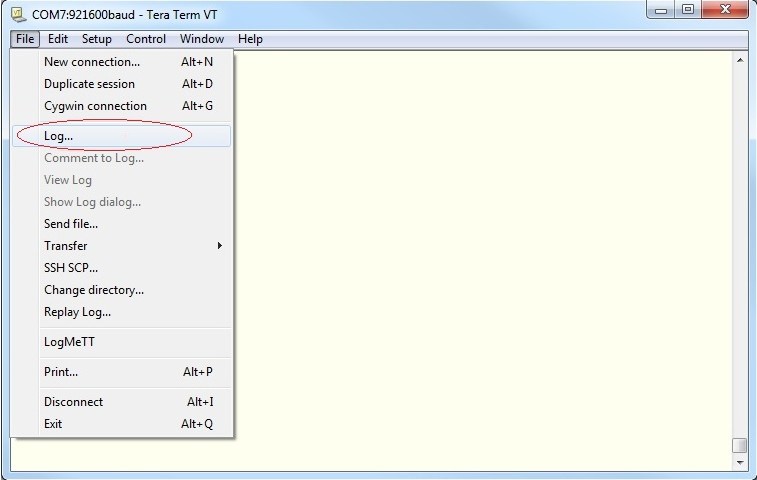Click the scrollbar up arrow
The width and height of the screenshot is (757, 480).
click(740, 60)
